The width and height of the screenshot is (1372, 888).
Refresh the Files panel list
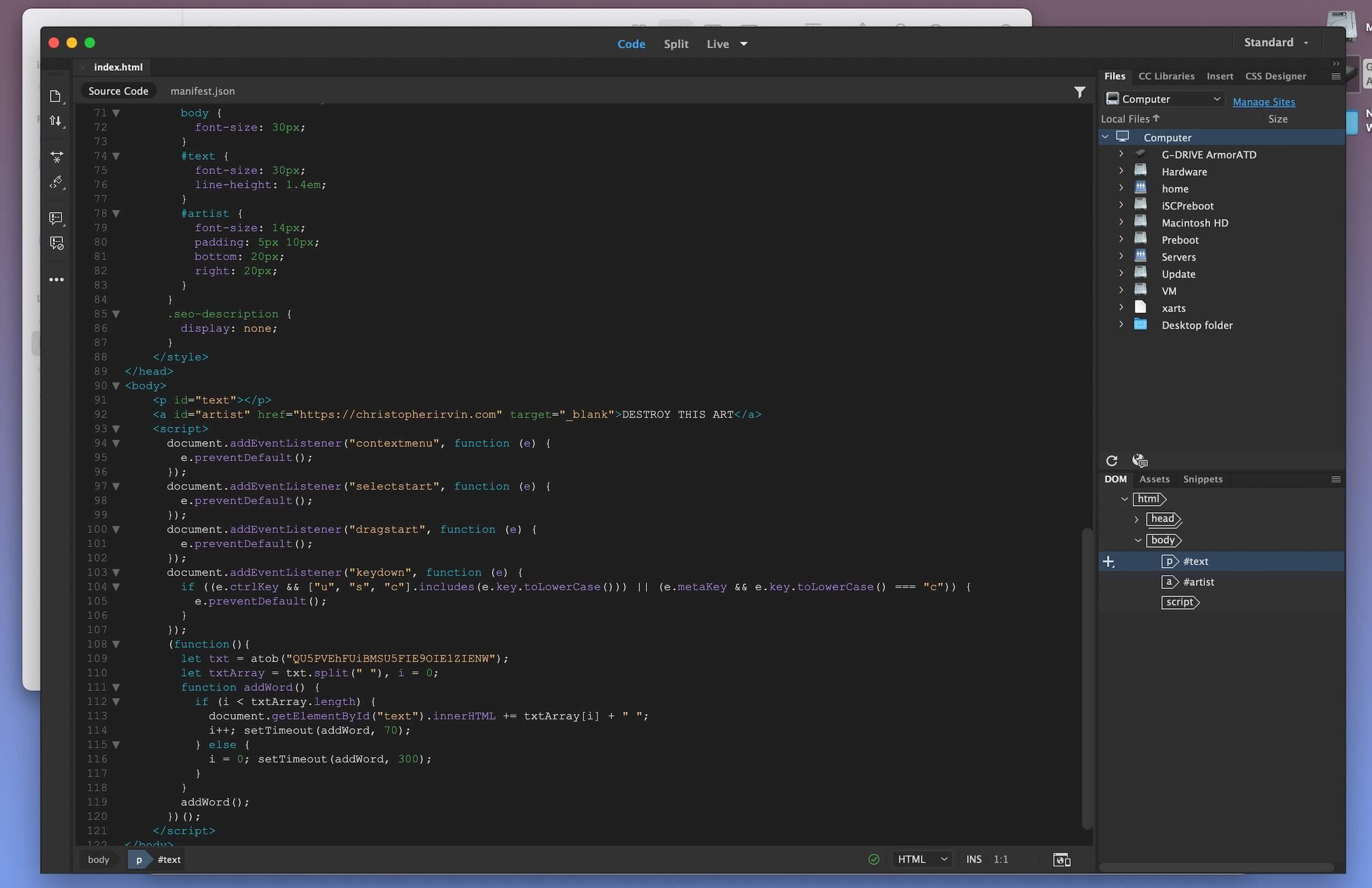point(1111,460)
